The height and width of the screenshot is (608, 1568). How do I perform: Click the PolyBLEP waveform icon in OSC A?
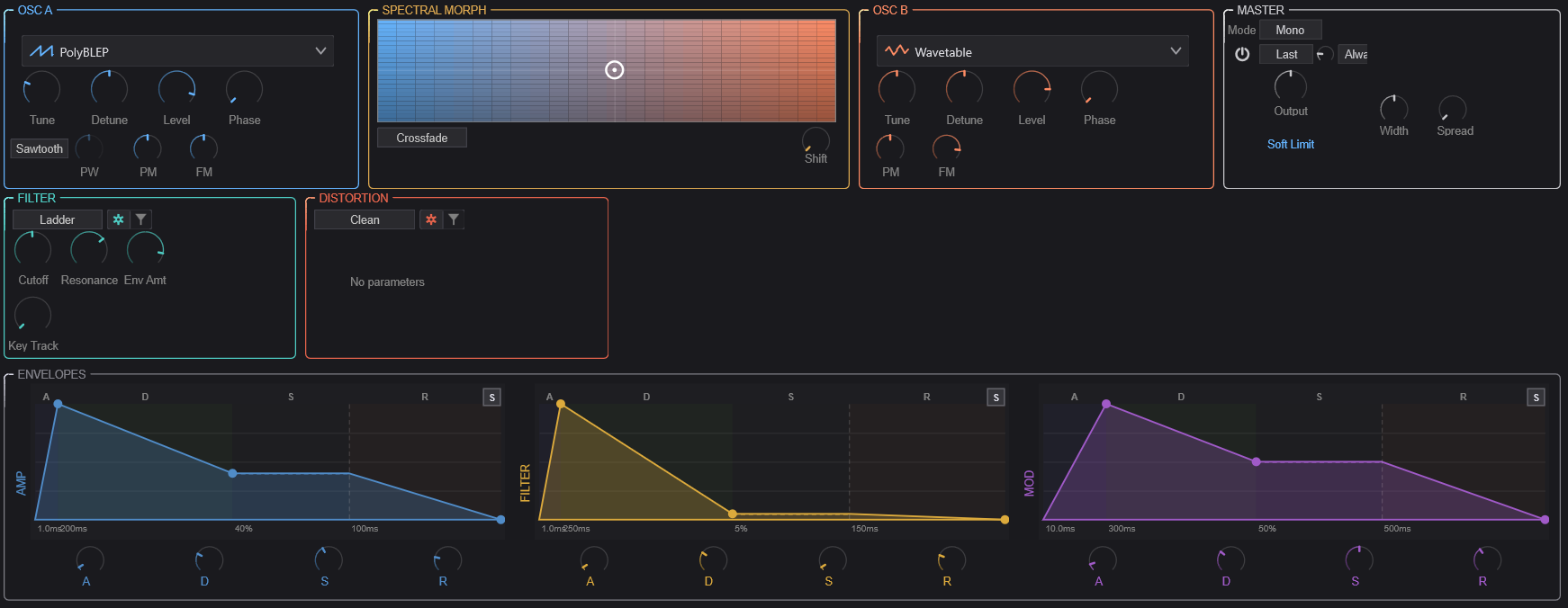point(41,51)
